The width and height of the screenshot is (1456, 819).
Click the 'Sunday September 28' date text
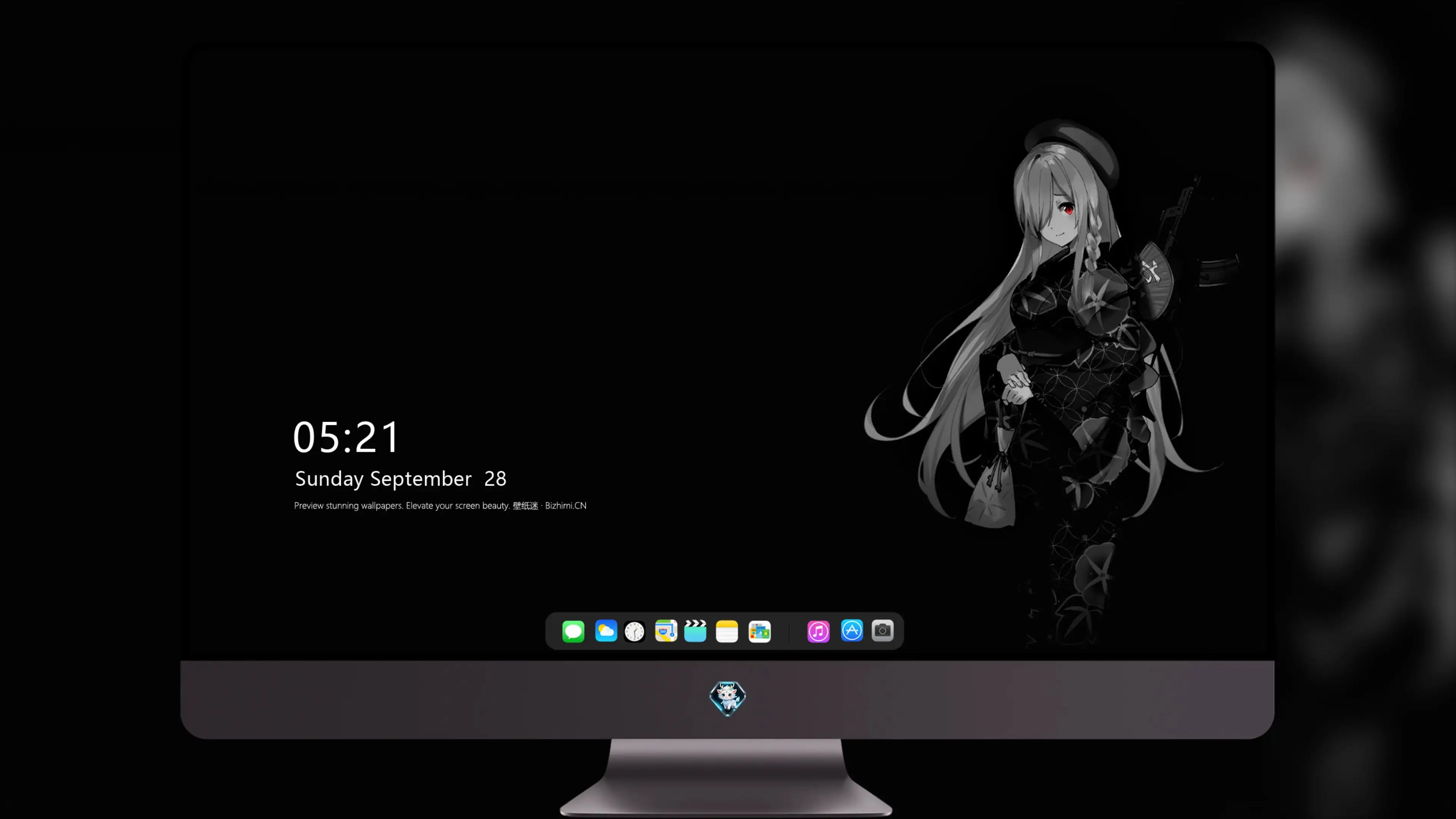pos(401,479)
